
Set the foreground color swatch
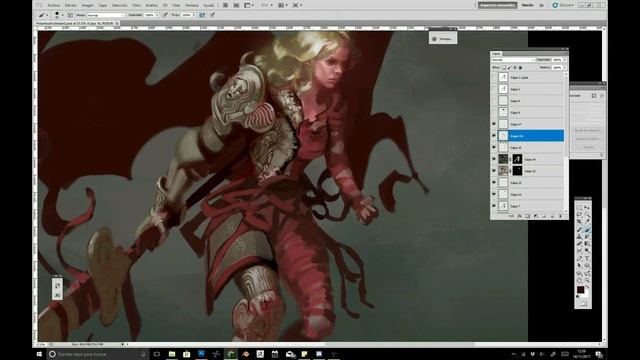tap(580, 289)
